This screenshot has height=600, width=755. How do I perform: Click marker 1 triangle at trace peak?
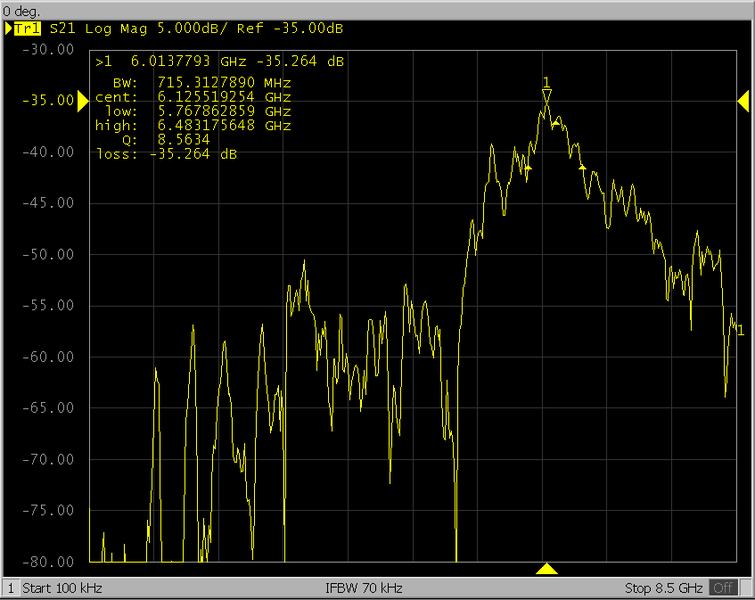point(546,96)
